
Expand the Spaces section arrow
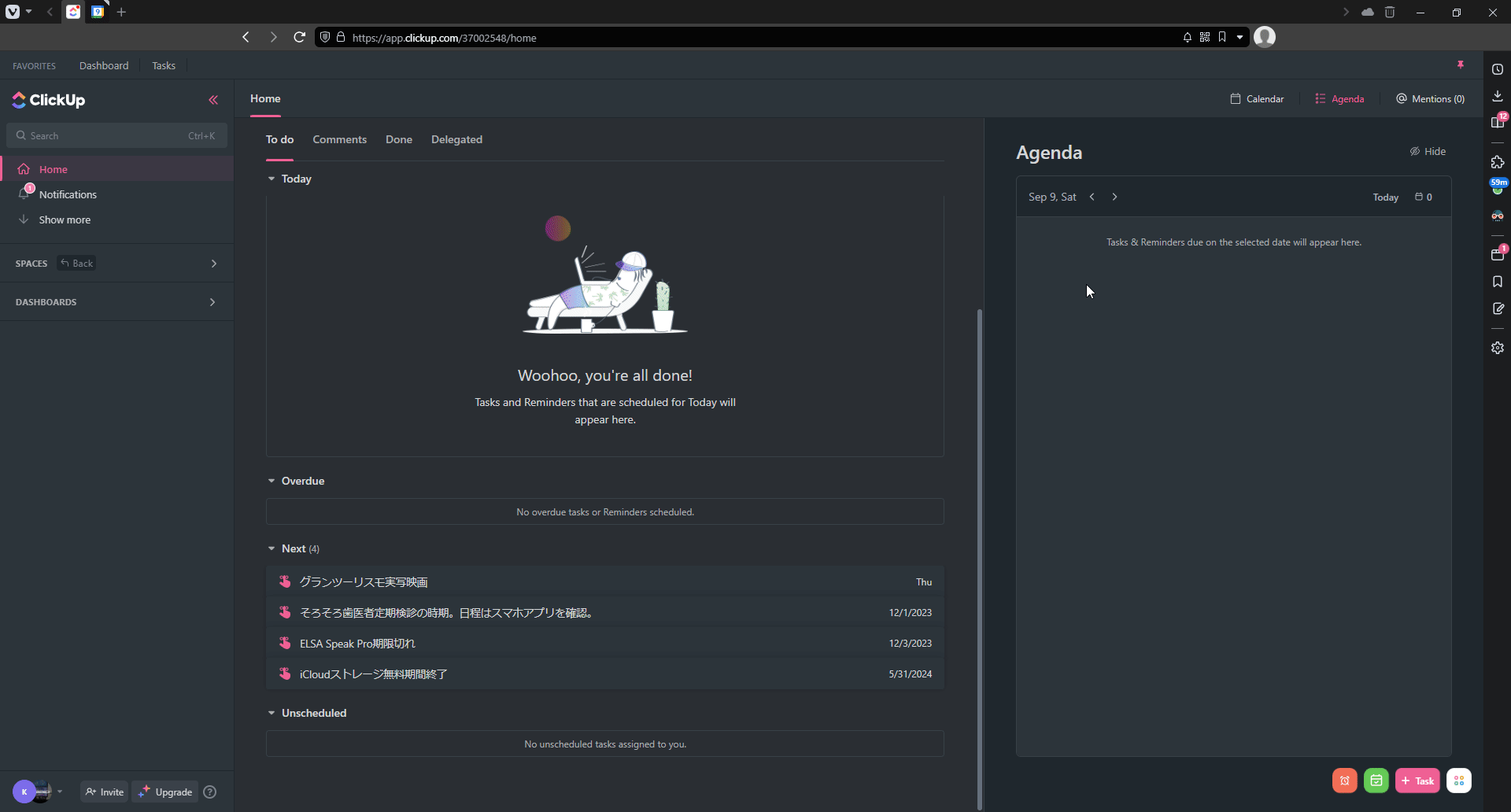pos(213,264)
